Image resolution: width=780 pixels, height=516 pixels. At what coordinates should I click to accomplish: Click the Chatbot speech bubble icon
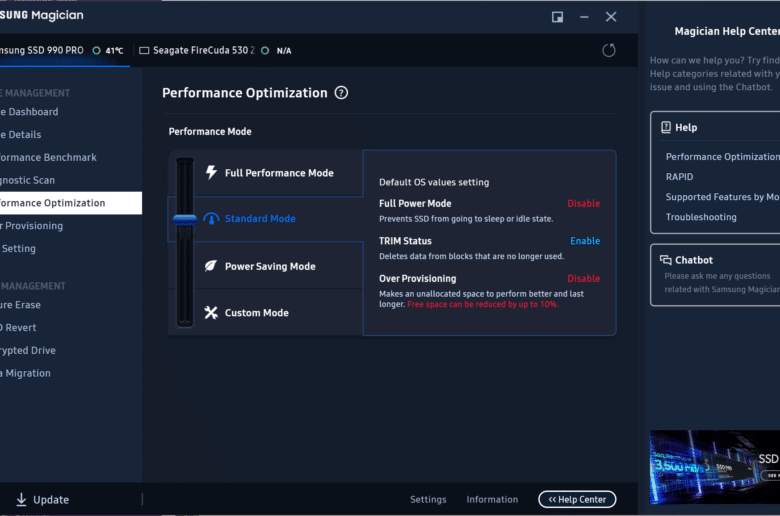click(x=666, y=260)
